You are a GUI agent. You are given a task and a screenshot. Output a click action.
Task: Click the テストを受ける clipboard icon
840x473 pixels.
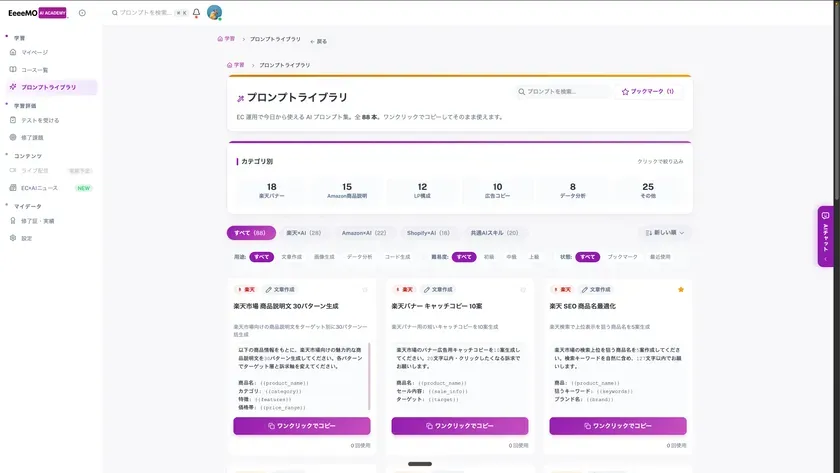click(13, 120)
